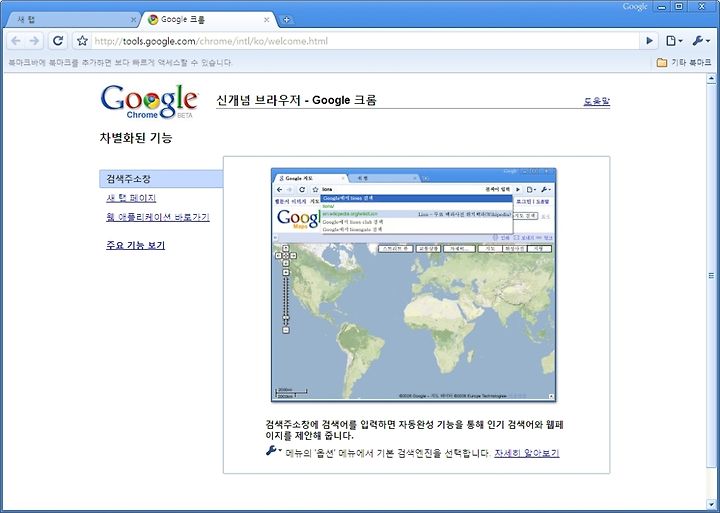Click the '주요 기능 보기' link

(135, 245)
